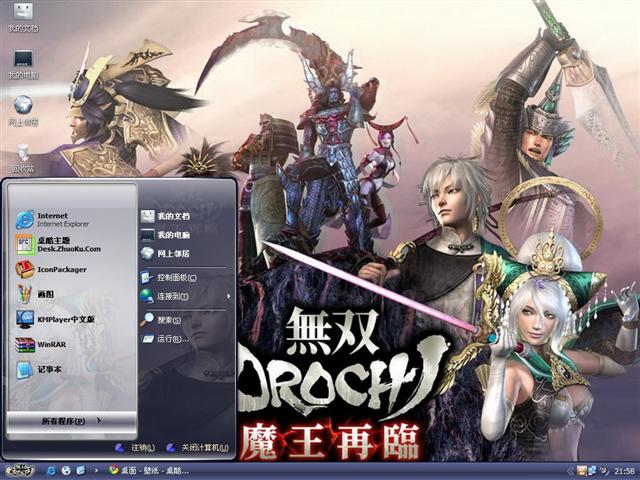Open 桌酷主题 Desk.ZhuoKu.Com in the Start menu

coord(58,244)
